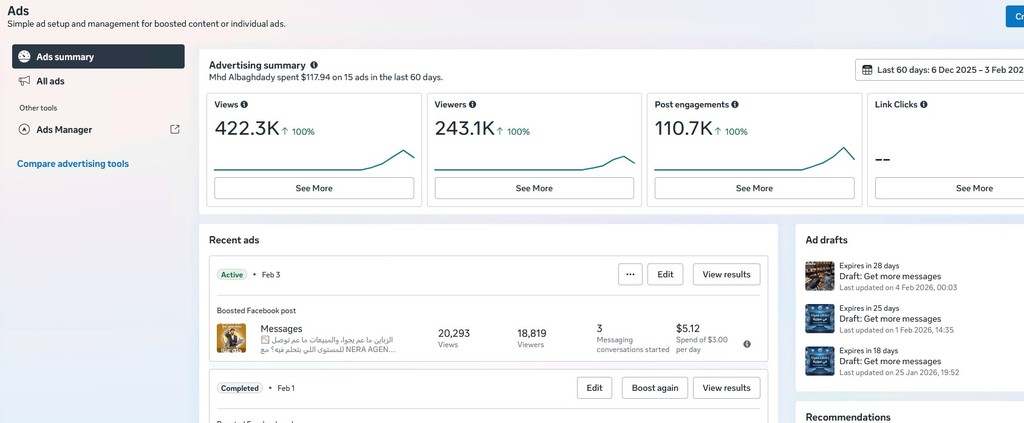Select Ads summary in the sidebar
The height and width of the screenshot is (423, 1024).
click(98, 57)
